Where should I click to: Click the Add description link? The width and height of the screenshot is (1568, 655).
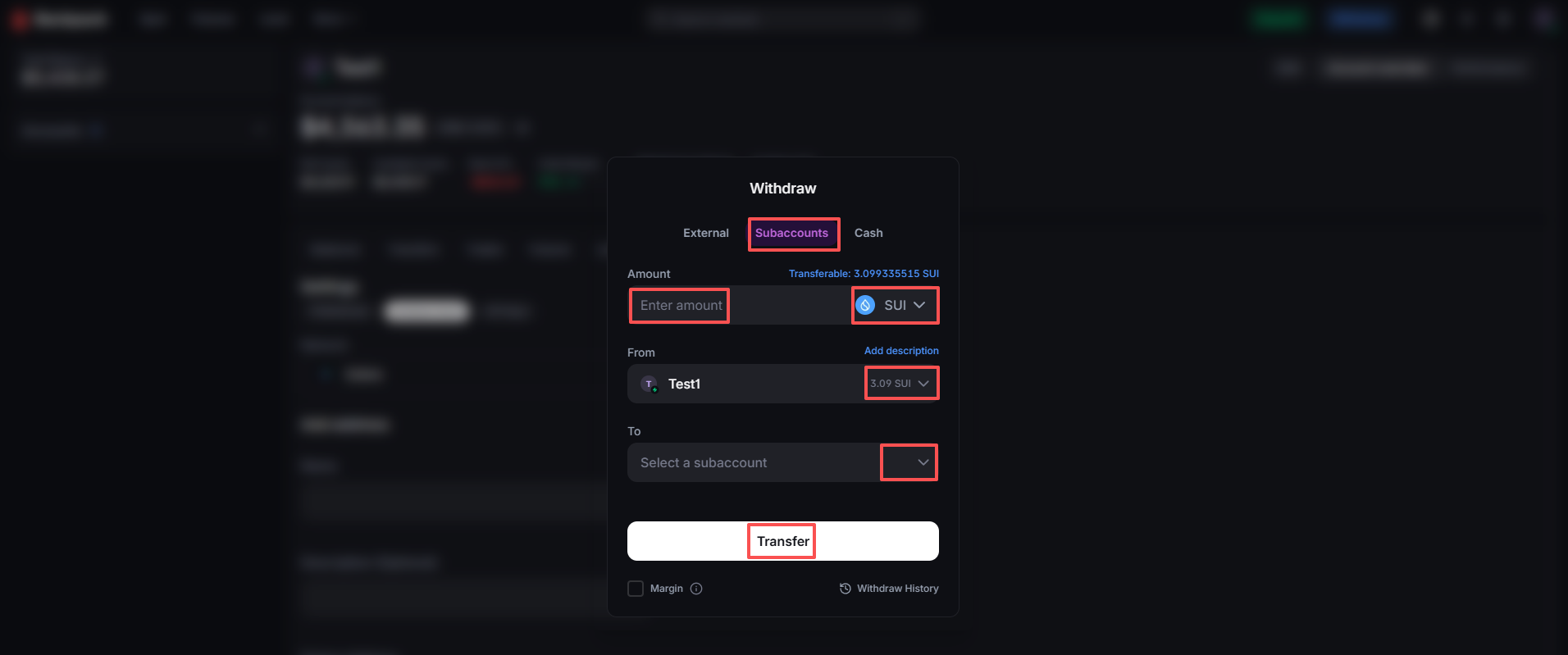tap(900, 351)
